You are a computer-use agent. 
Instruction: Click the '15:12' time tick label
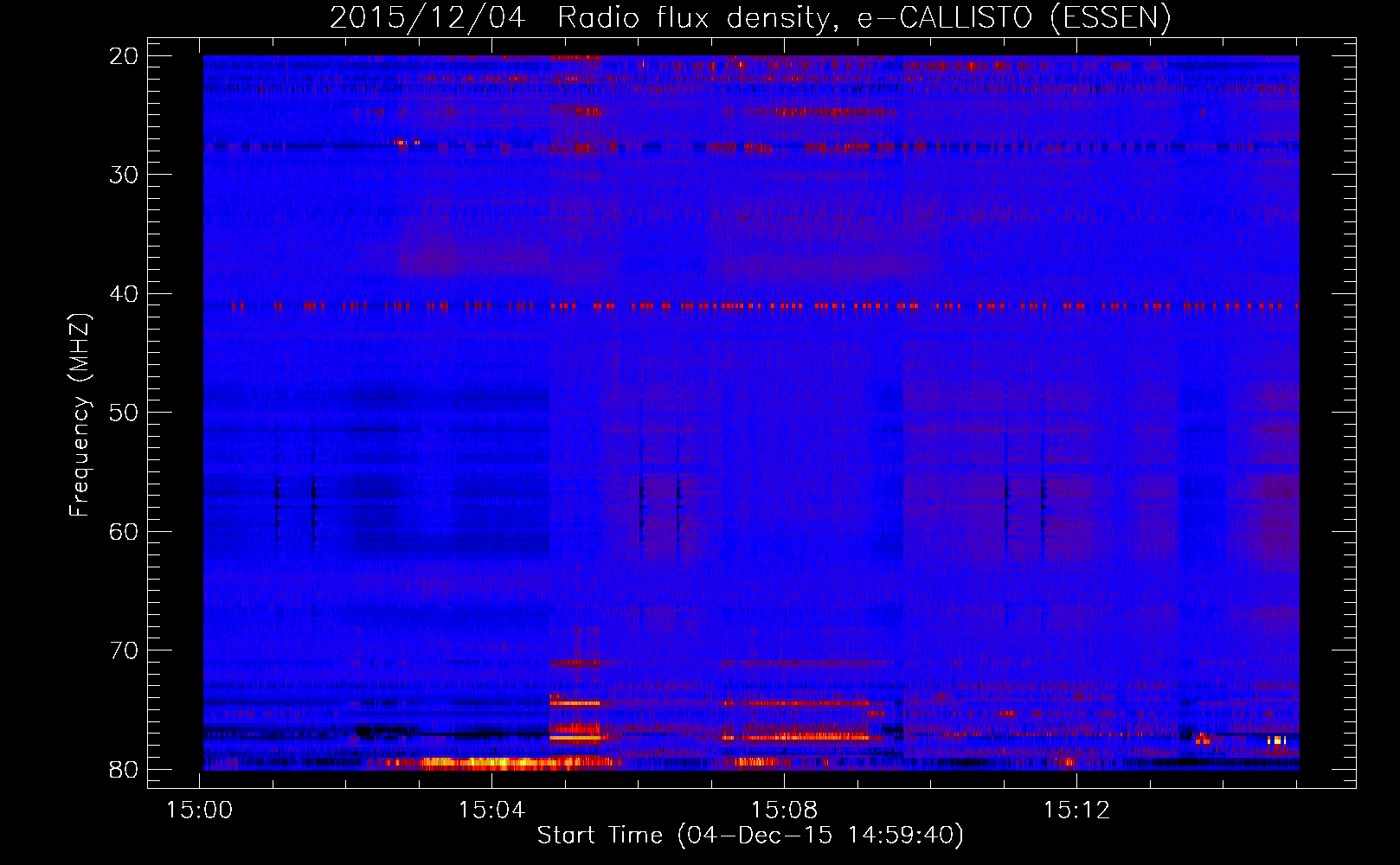1076,811
